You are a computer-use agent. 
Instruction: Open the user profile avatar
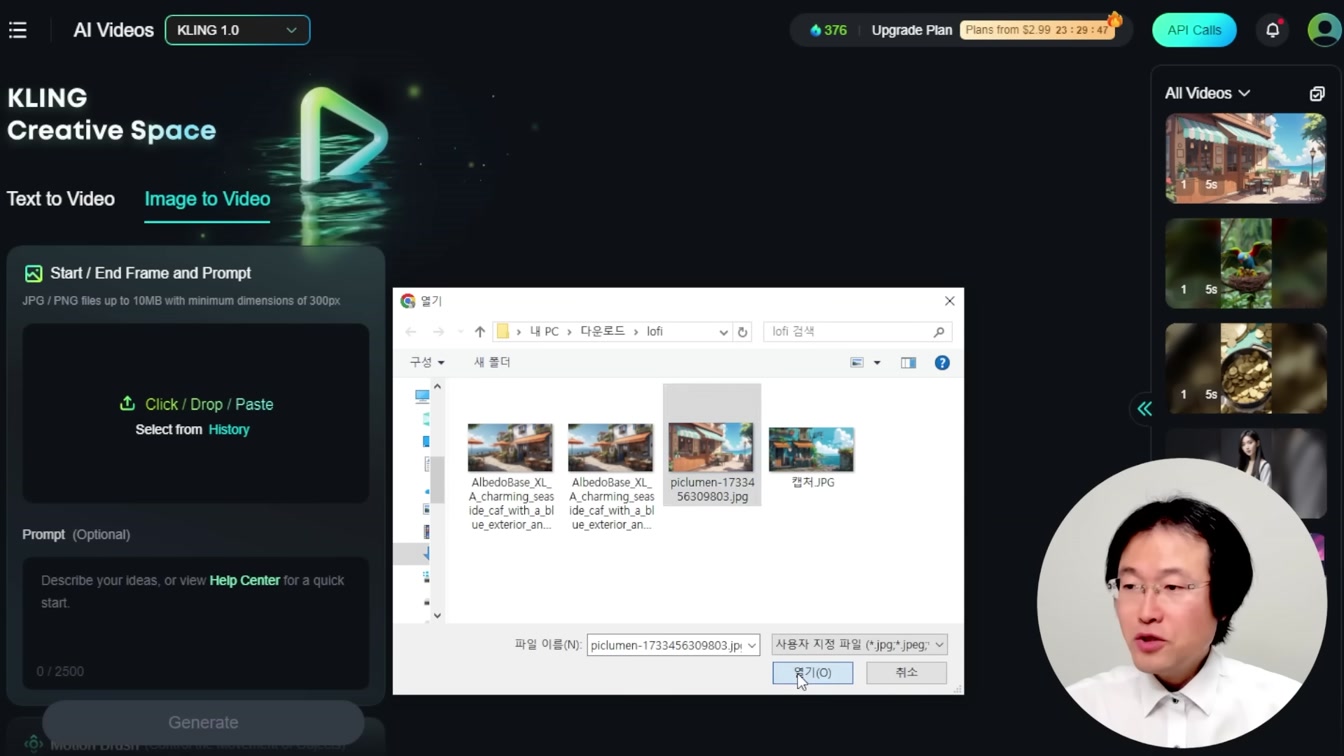[x=1324, y=30]
